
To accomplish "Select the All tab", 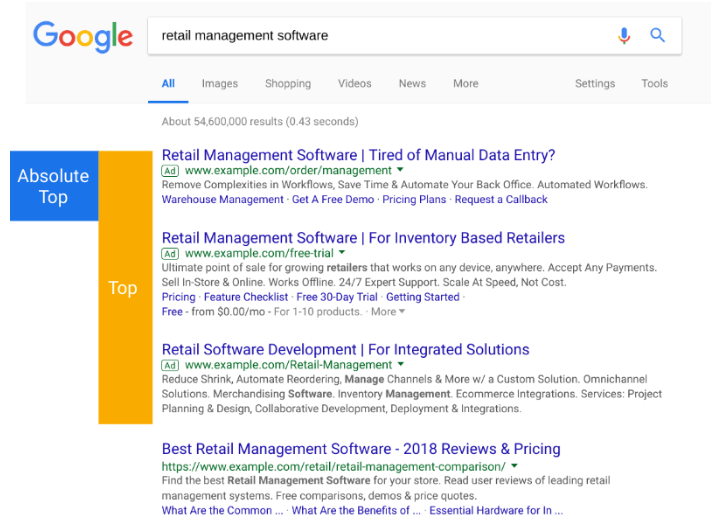I will [168, 83].
